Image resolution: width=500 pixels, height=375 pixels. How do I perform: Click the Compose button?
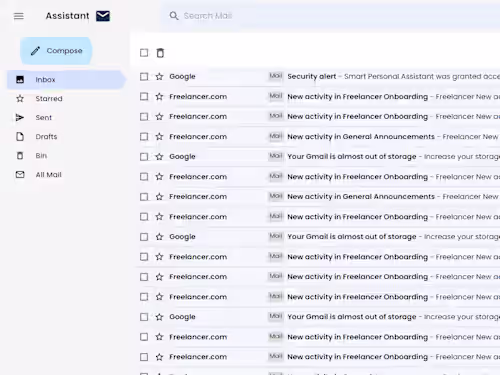(x=56, y=51)
